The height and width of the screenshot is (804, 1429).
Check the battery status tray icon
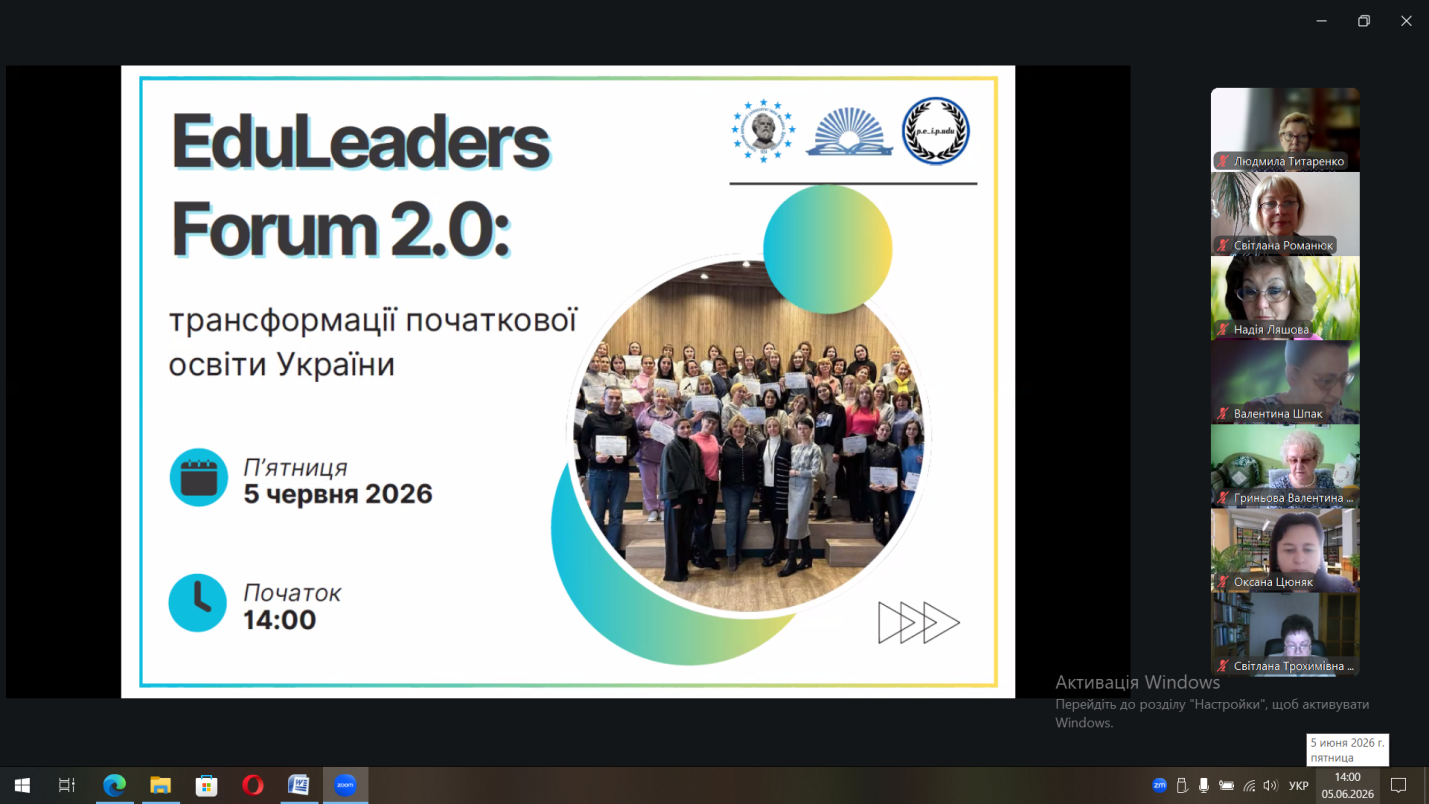(1226, 785)
